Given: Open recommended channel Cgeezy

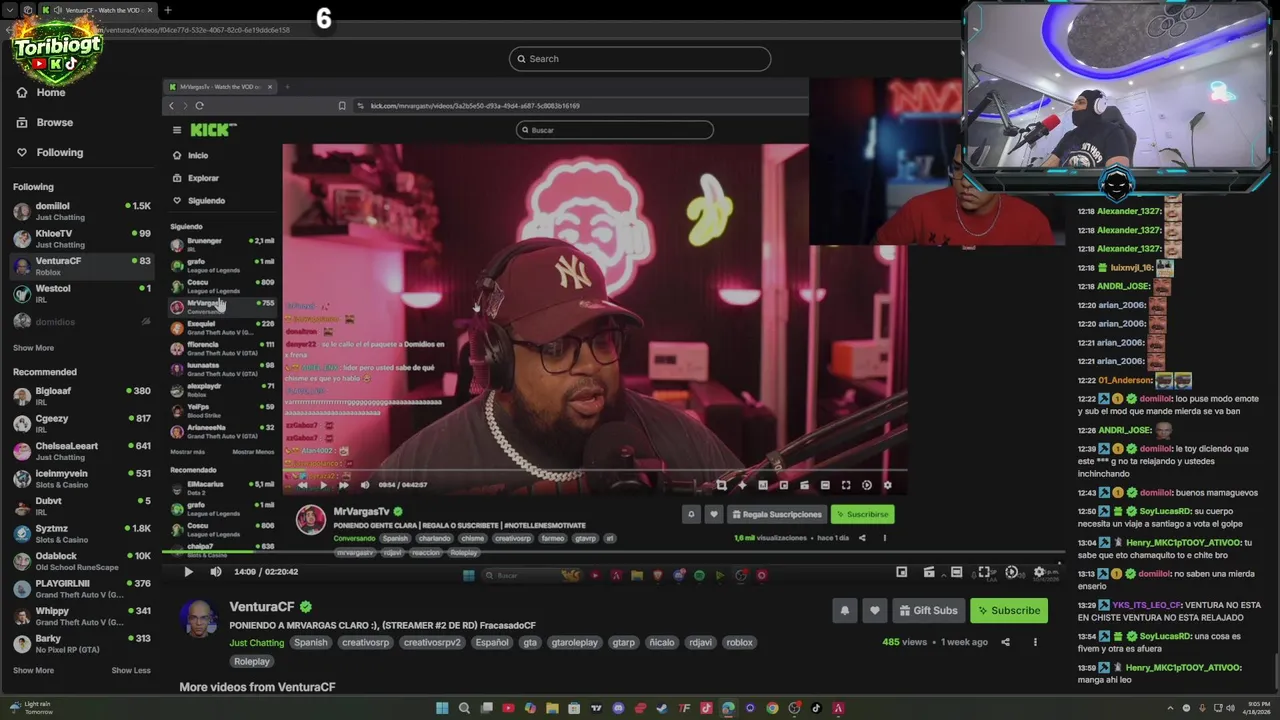Looking at the screenshot, I should click(81, 424).
